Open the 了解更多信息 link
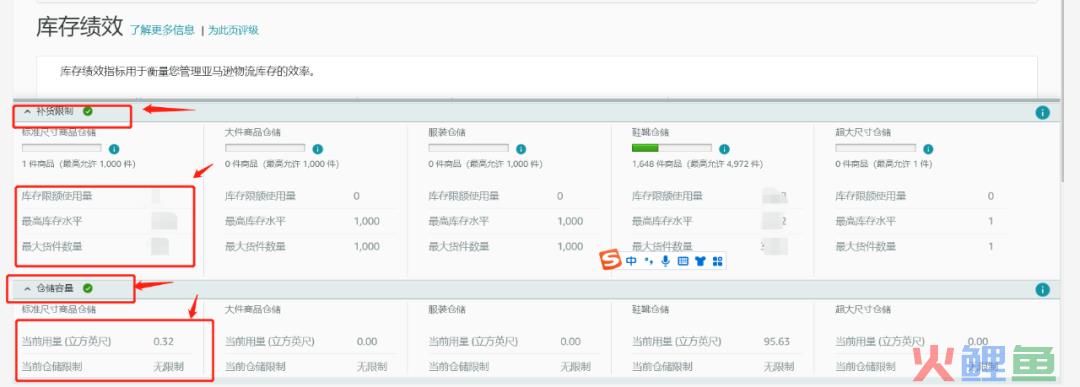 click(163, 30)
